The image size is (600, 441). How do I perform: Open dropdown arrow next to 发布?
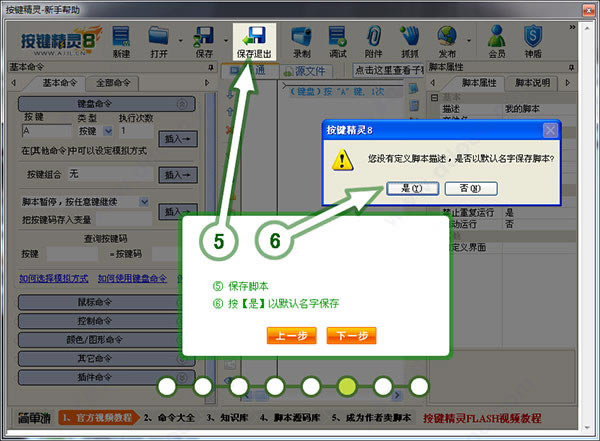[x=468, y=40]
